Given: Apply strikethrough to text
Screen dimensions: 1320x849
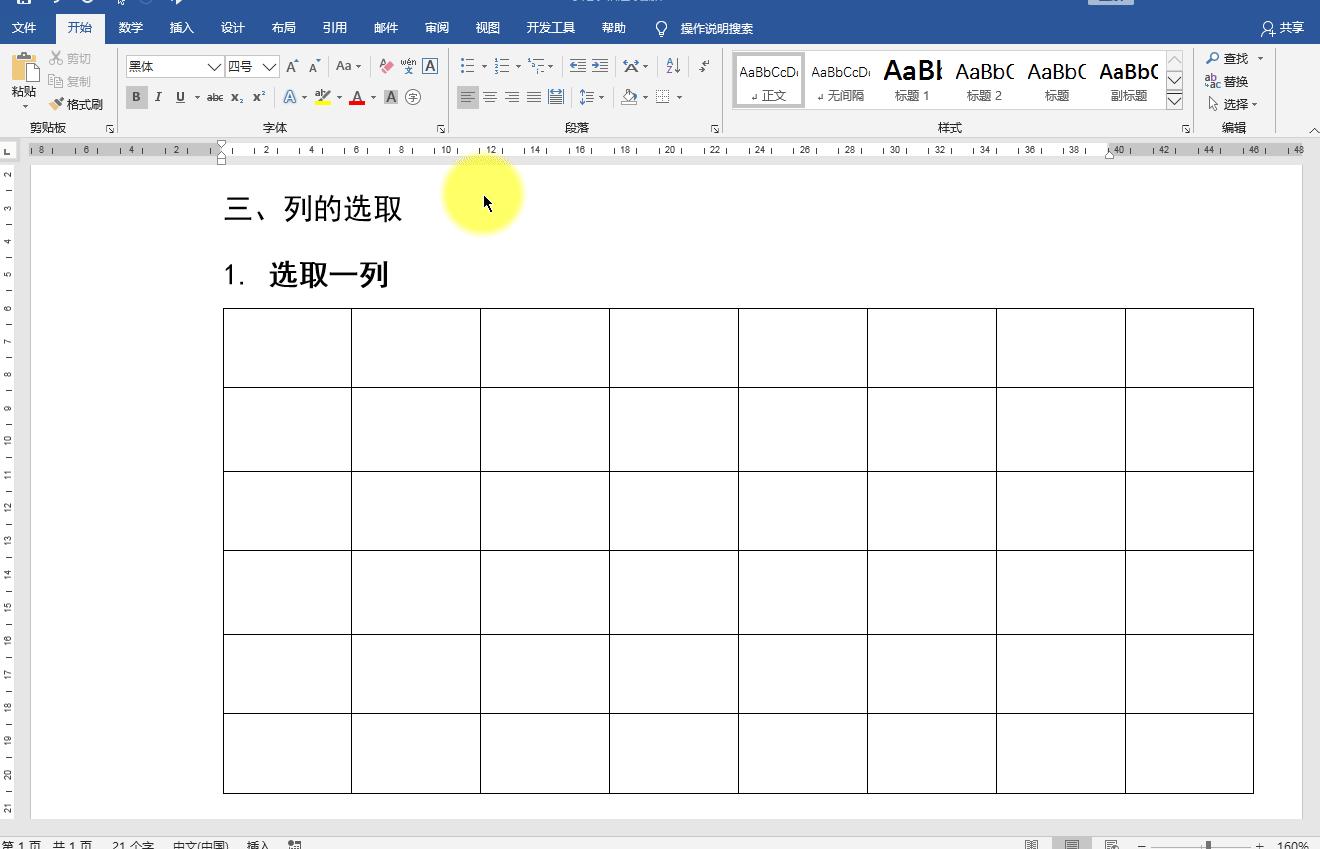Looking at the screenshot, I should point(214,97).
